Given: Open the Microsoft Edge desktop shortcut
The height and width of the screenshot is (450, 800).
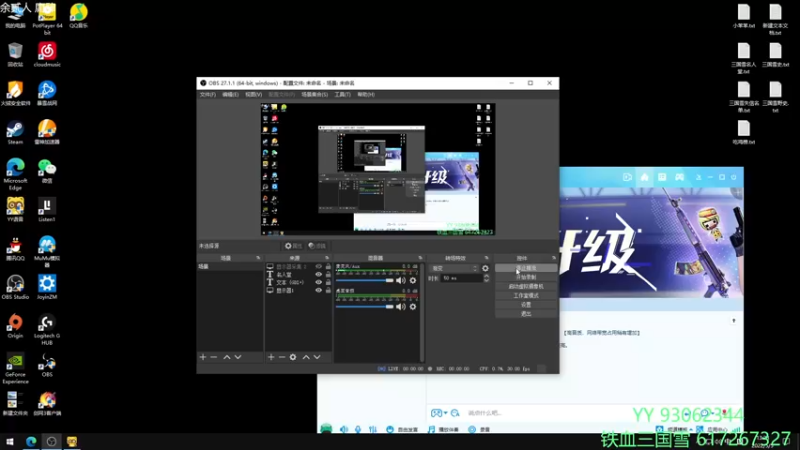Looking at the screenshot, I should point(15,174).
